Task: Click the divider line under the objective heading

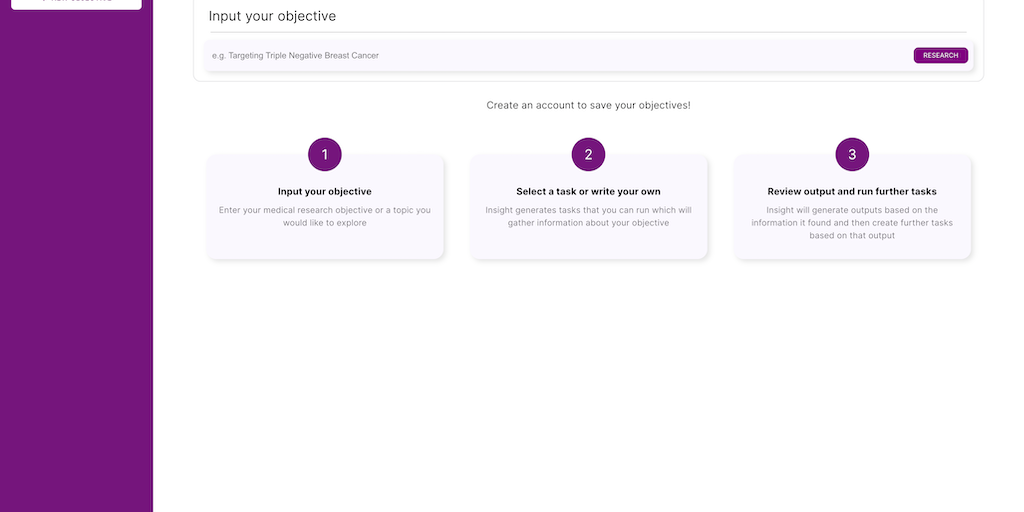Action: point(588,32)
